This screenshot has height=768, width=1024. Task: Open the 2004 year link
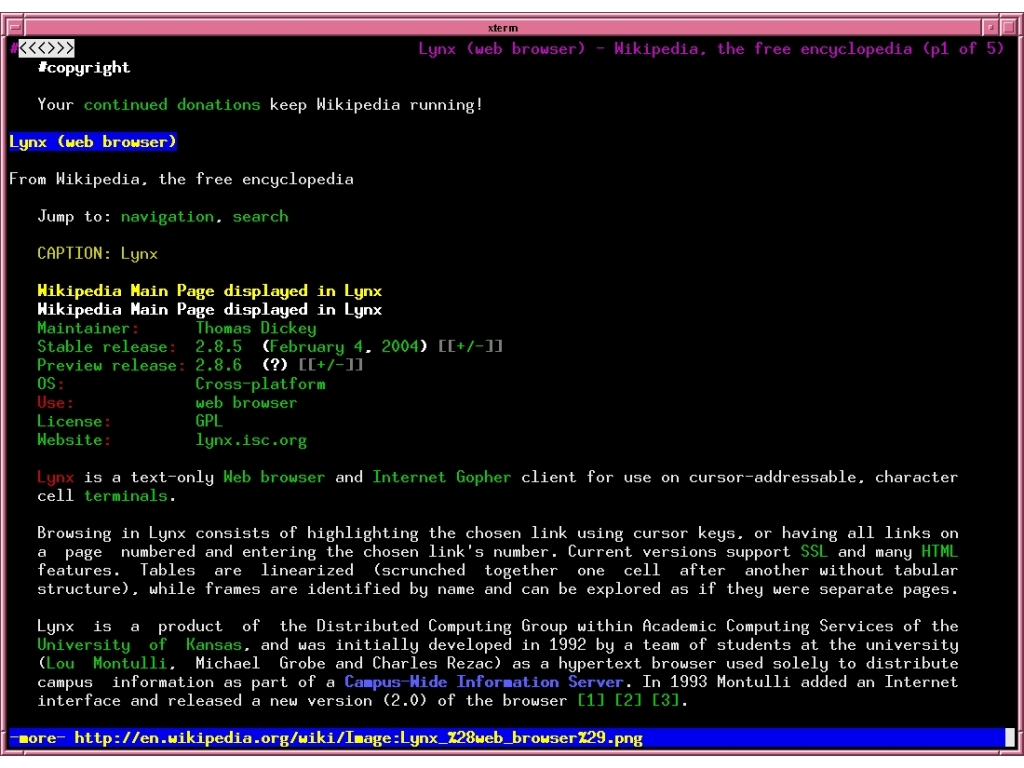click(400, 347)
